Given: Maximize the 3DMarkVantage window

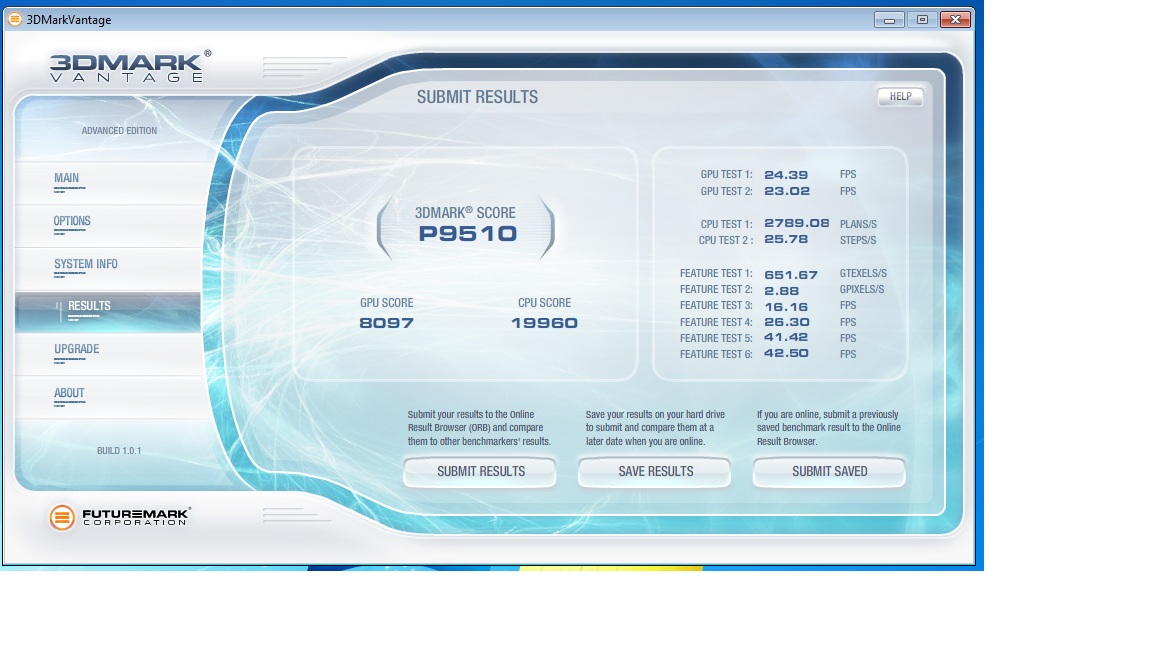Looking at the screenshot, I should tap(922, 20).
